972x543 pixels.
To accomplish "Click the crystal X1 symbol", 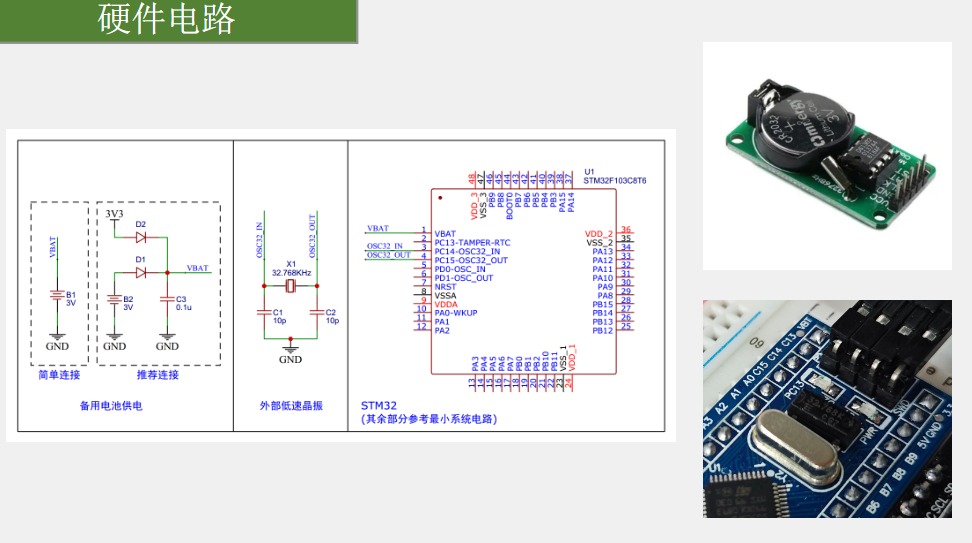I will (x=291, y=286).
